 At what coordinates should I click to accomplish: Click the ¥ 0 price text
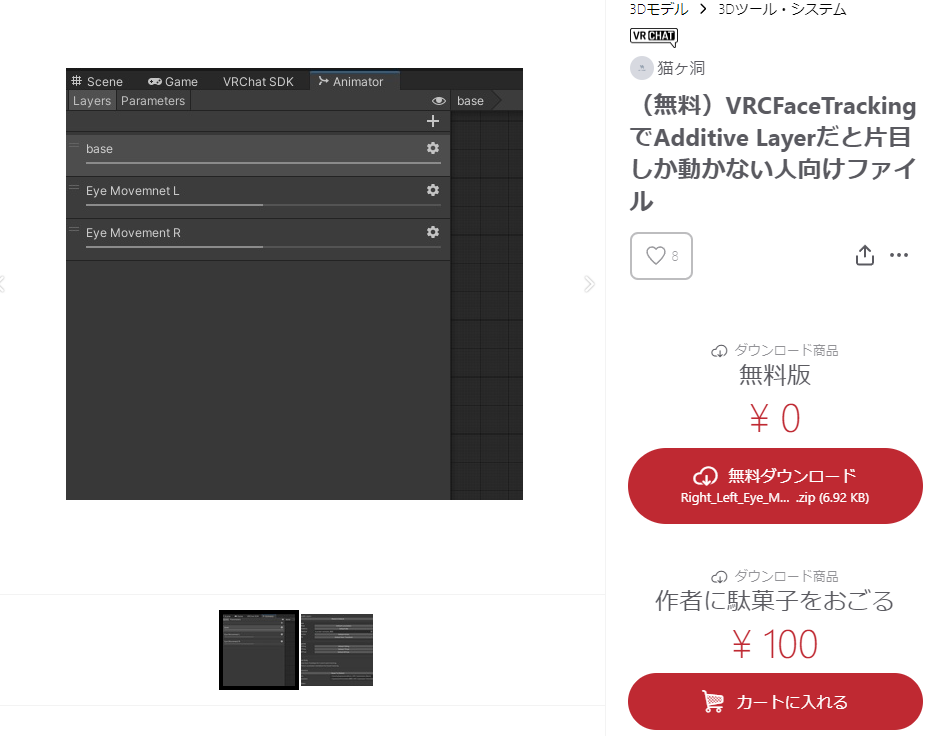pos(775,418)
